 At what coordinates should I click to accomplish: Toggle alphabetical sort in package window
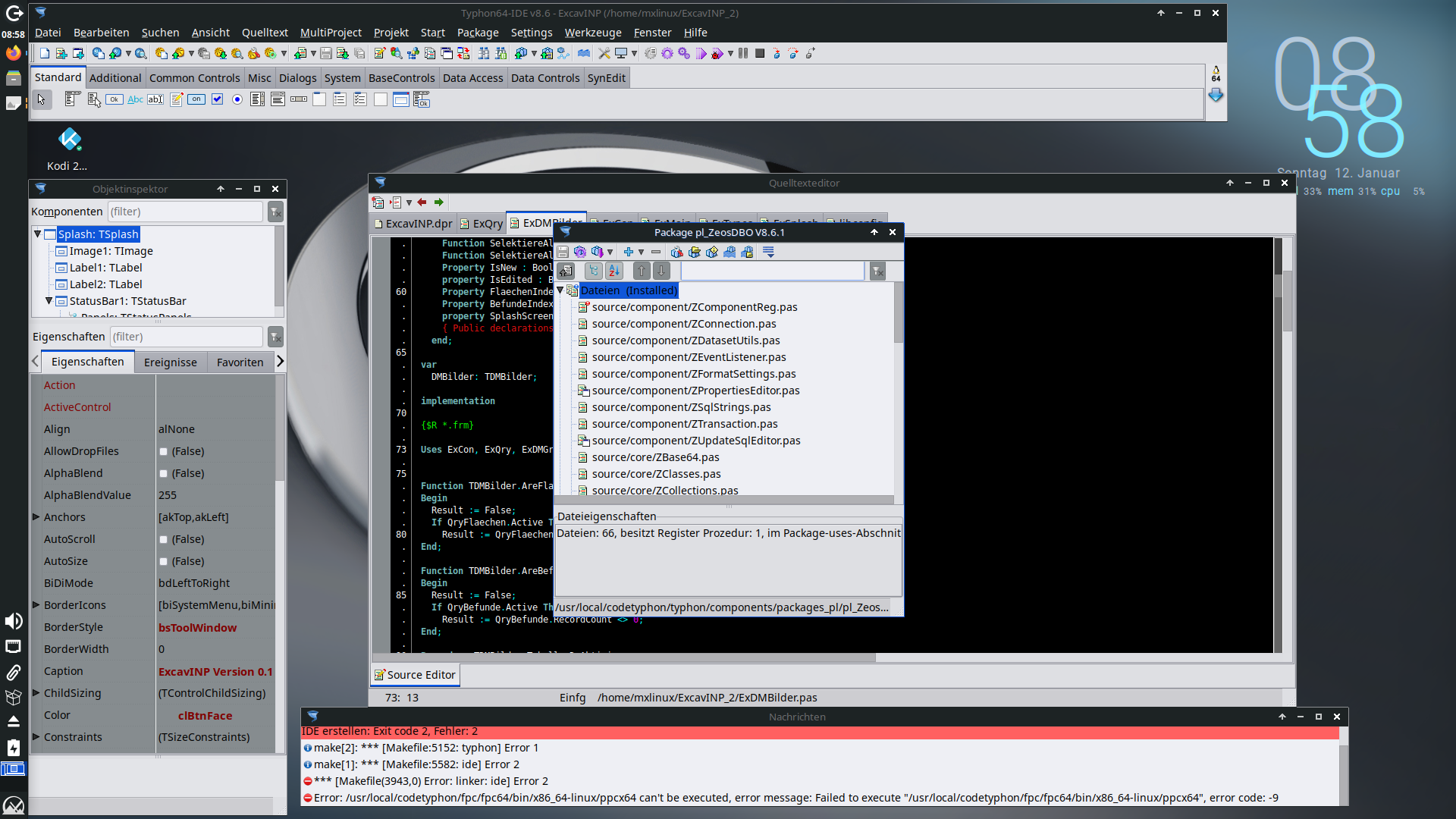613,271
